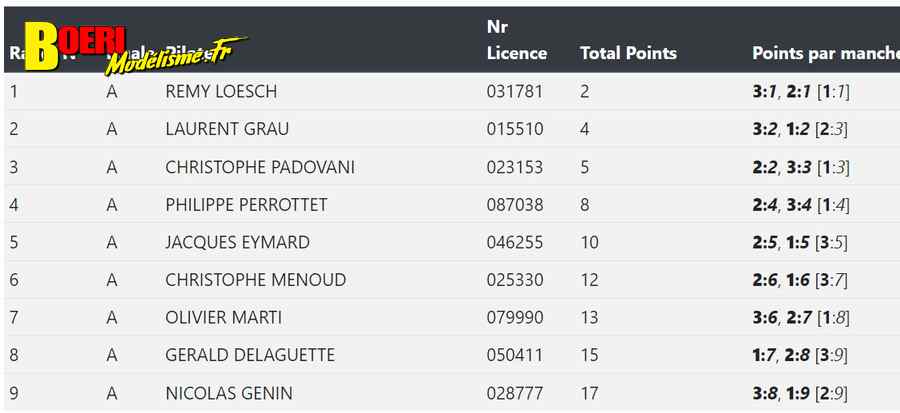Image resolution: width=900 pixels, height=413 pixels.
Task: Select the NICOLAS GENIN row
Action: [x=452, y=393]
